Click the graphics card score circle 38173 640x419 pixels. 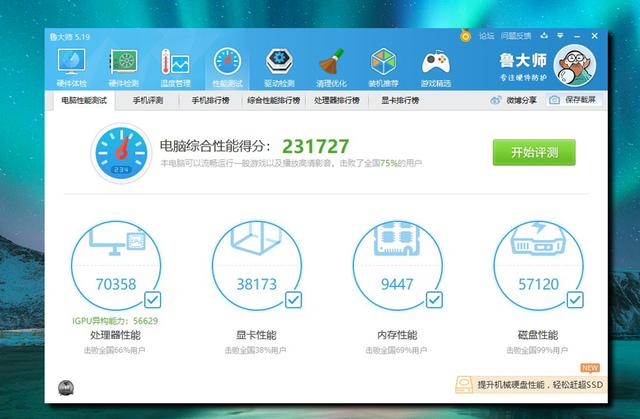coord(257,266)
